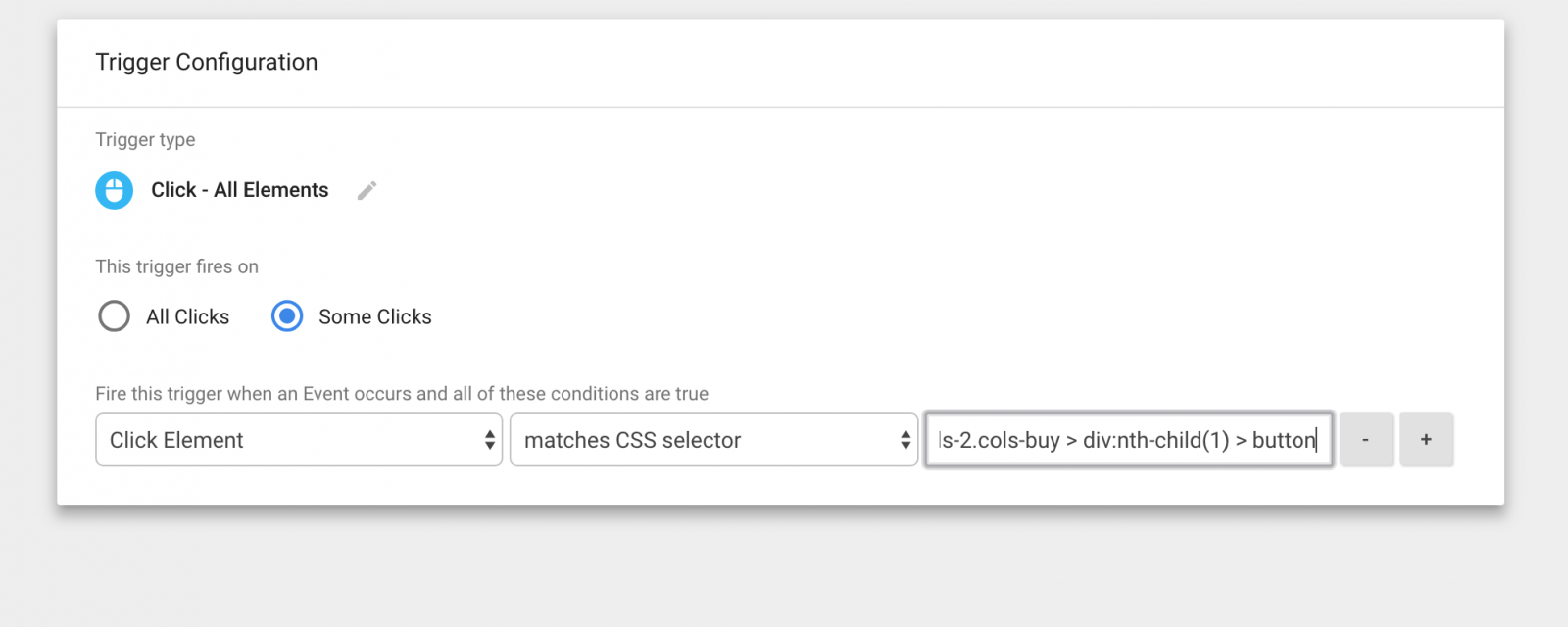This screenshot has height=627, width=1568.
Task: Add a condition with the plus button
Action: click(x=1426, y=440)
